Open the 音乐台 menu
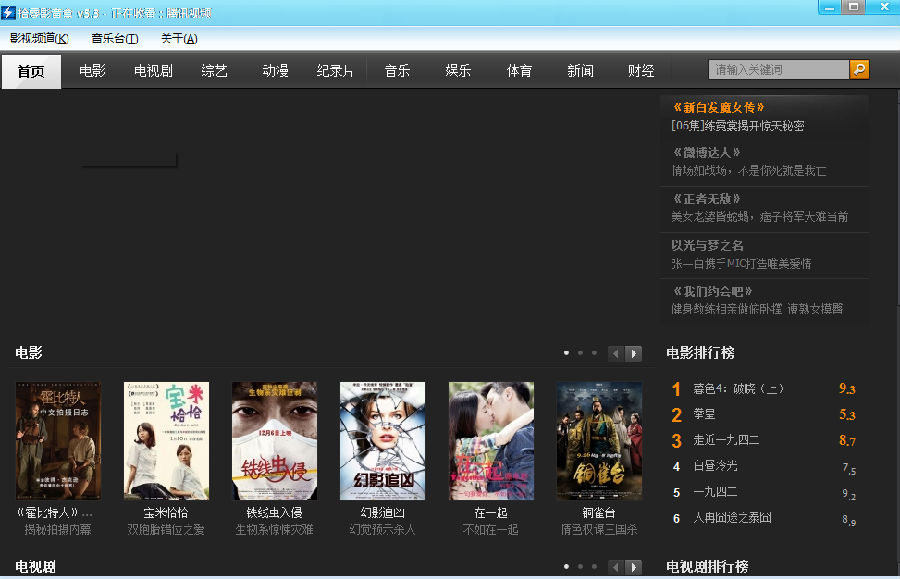The width and height of the screenshot is (900, 579). click(x=114, y=38)
